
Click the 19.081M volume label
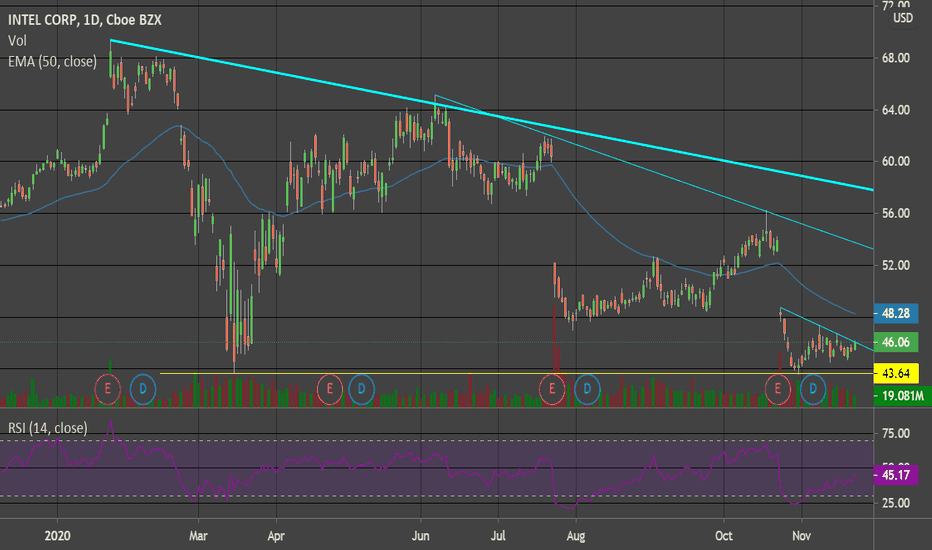coord(903,395)
